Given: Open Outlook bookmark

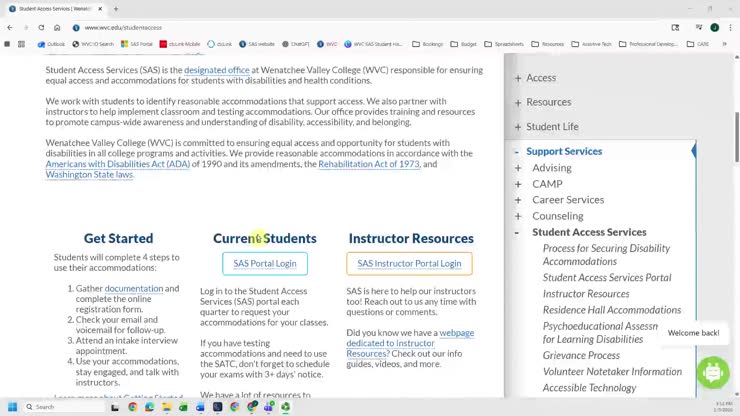Looking at the screenshot, I should click(x=51, y=44).
